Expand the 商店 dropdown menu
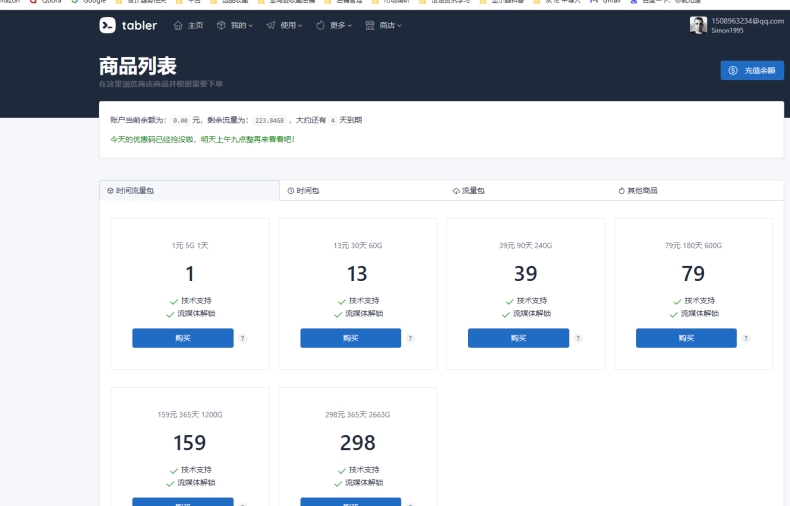Image resolution: width=790 pixels, height=506 pixels. (383, 25)
